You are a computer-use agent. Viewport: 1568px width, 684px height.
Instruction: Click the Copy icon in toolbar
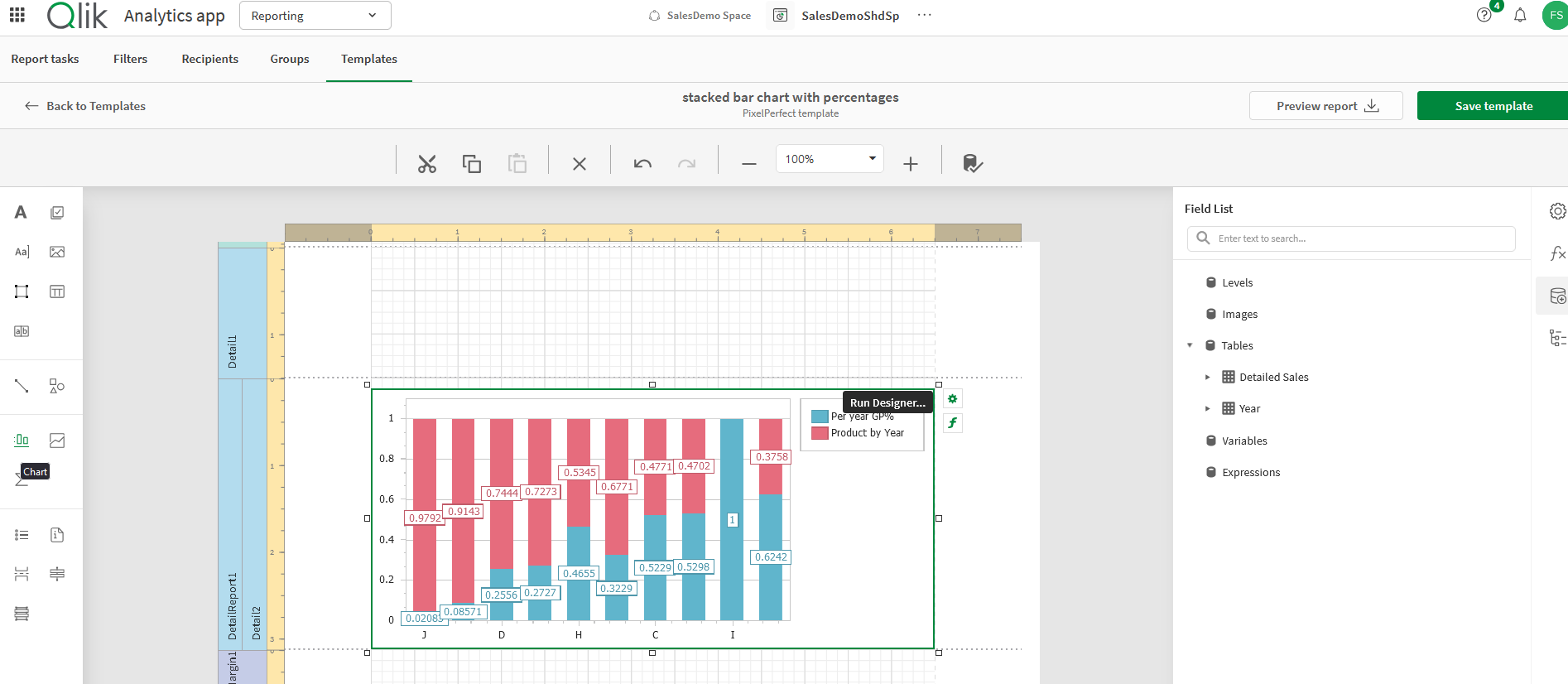[471, 164]
